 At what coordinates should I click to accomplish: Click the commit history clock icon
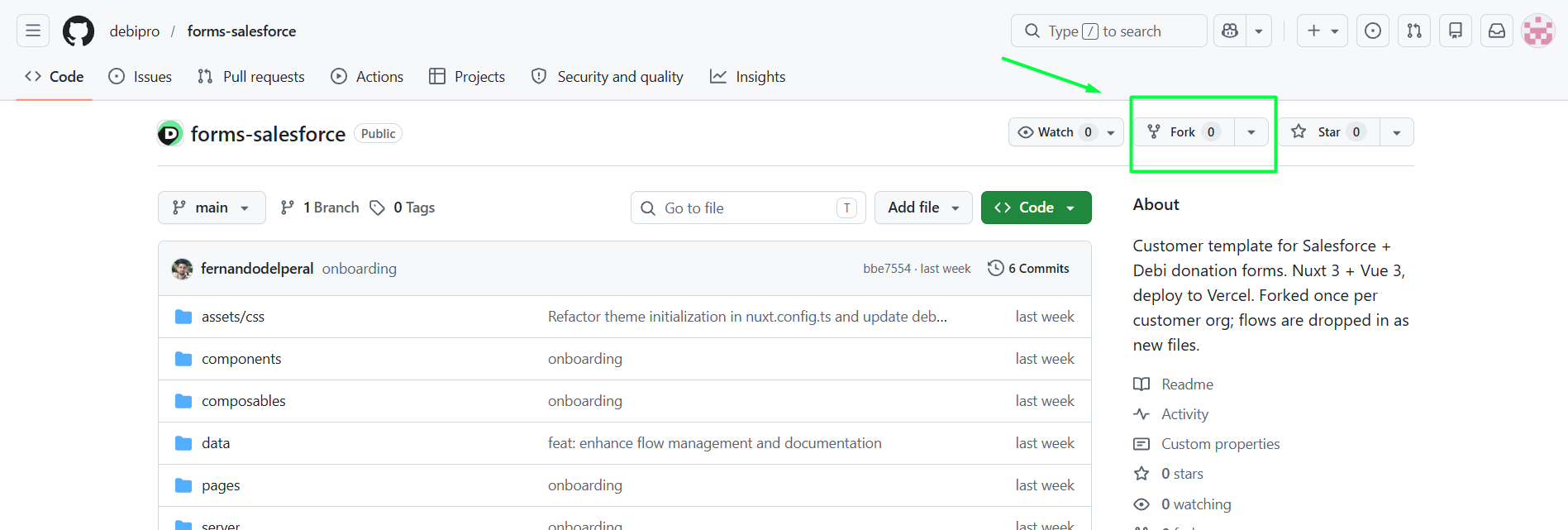996,268
